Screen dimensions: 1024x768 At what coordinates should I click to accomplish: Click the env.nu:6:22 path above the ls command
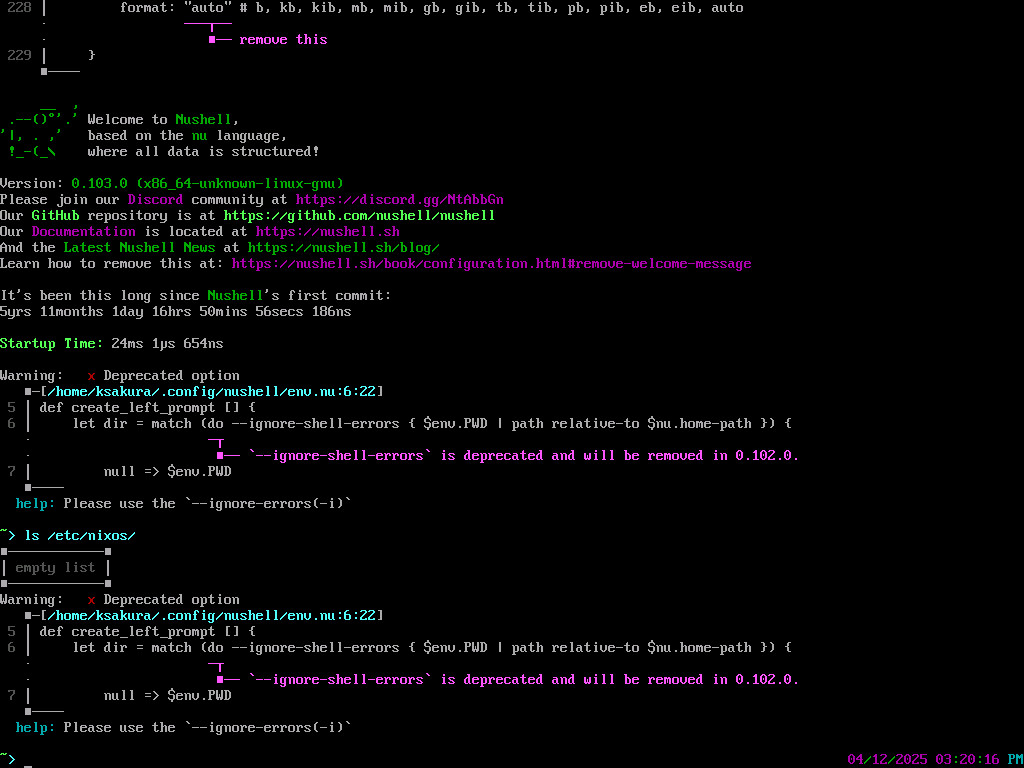(x=212, y=392)
